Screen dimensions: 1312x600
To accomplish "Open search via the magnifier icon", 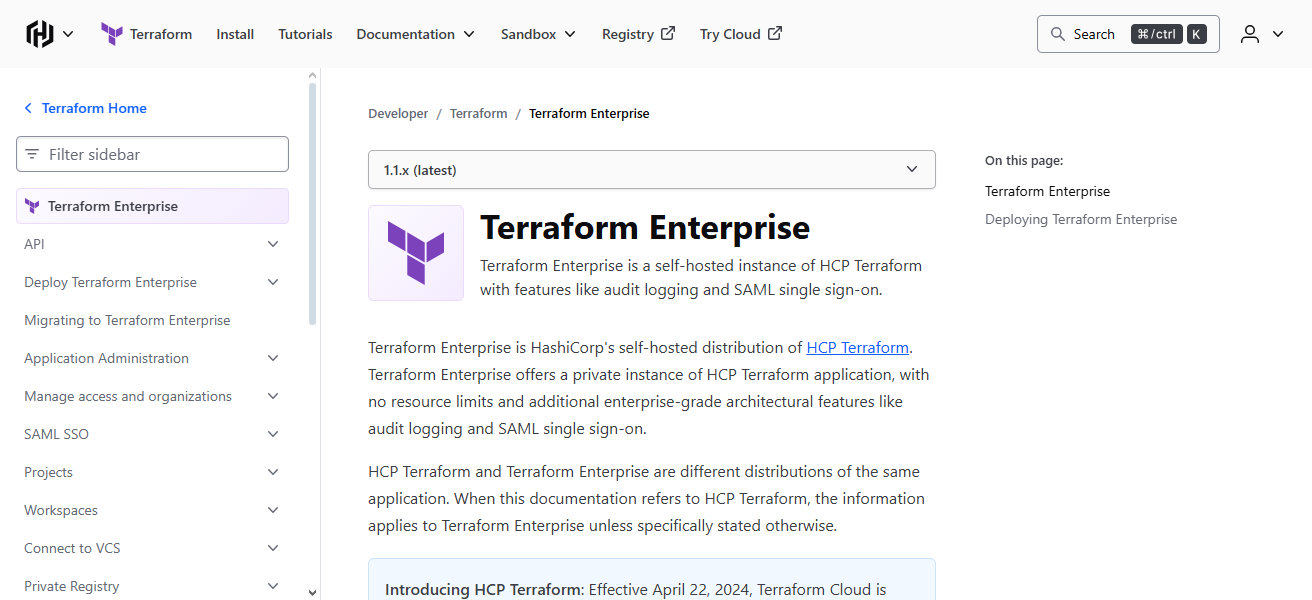I will coord(1057,33).
